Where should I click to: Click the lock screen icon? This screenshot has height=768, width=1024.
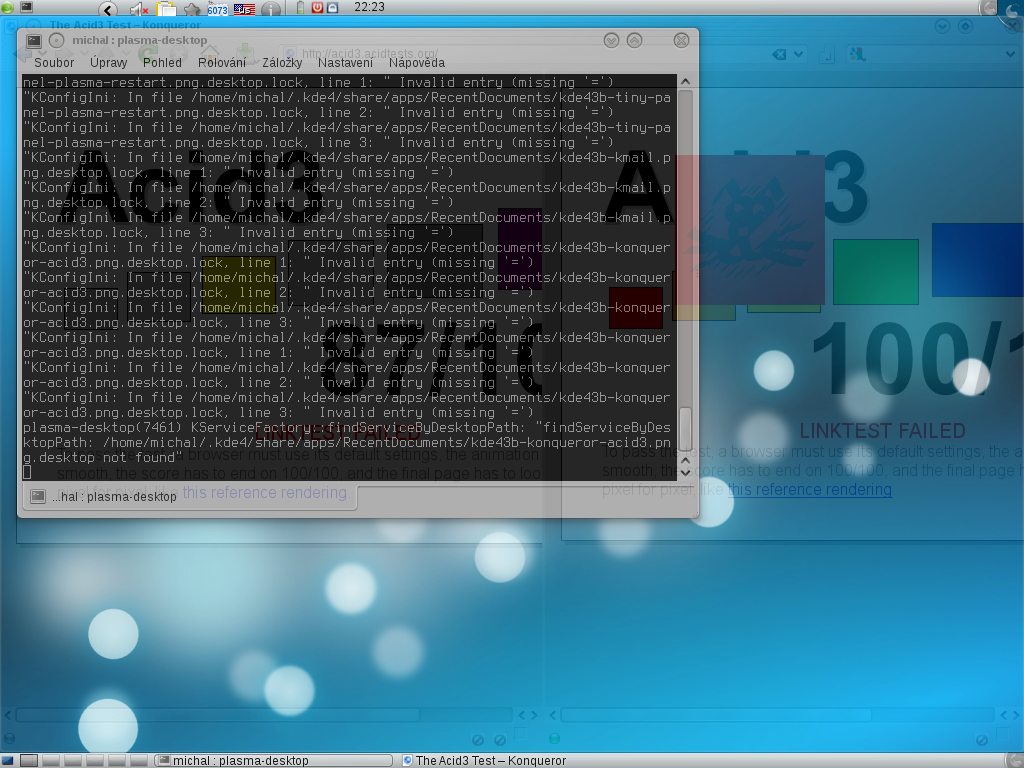pos(332,8)
